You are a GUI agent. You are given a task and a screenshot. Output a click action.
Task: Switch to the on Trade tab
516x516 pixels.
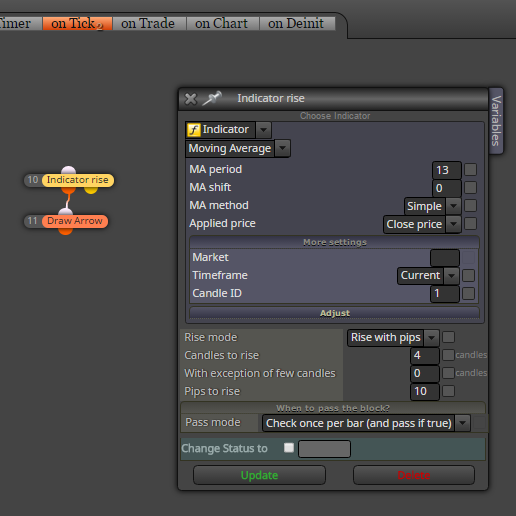click(x=148, y=23)
